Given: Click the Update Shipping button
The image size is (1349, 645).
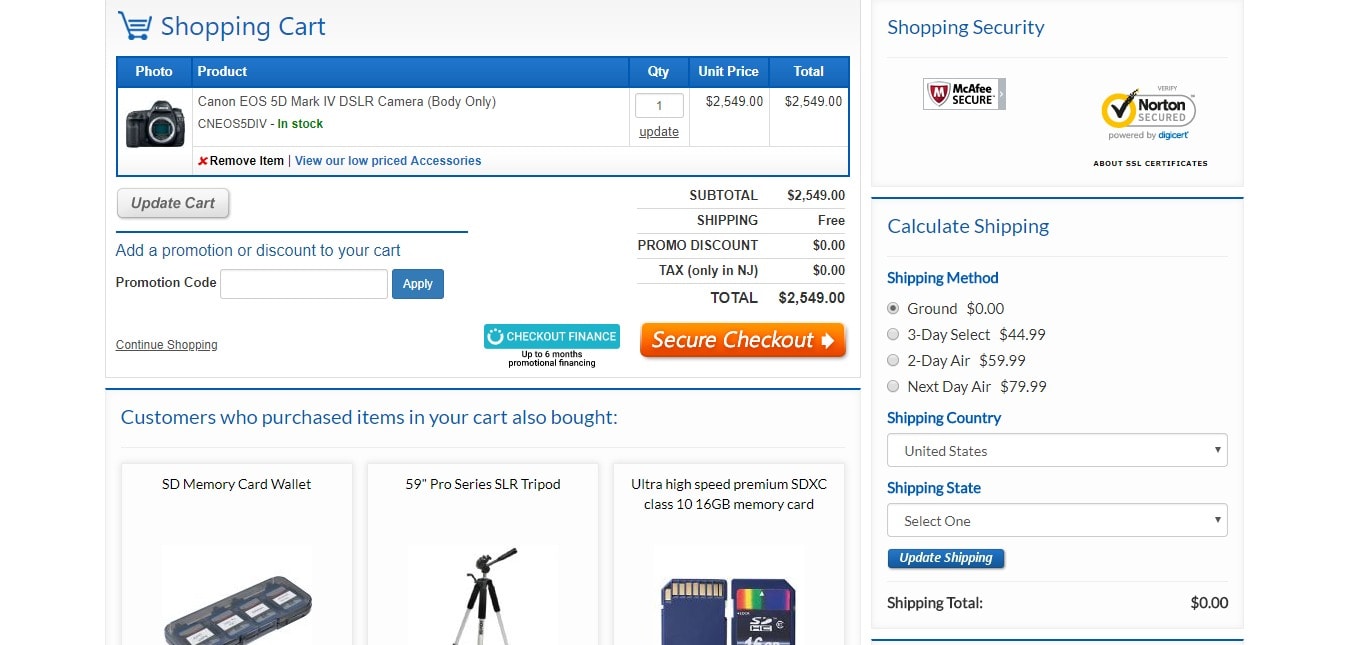Looking at the screenshot, I should click(x=946, y=558).
